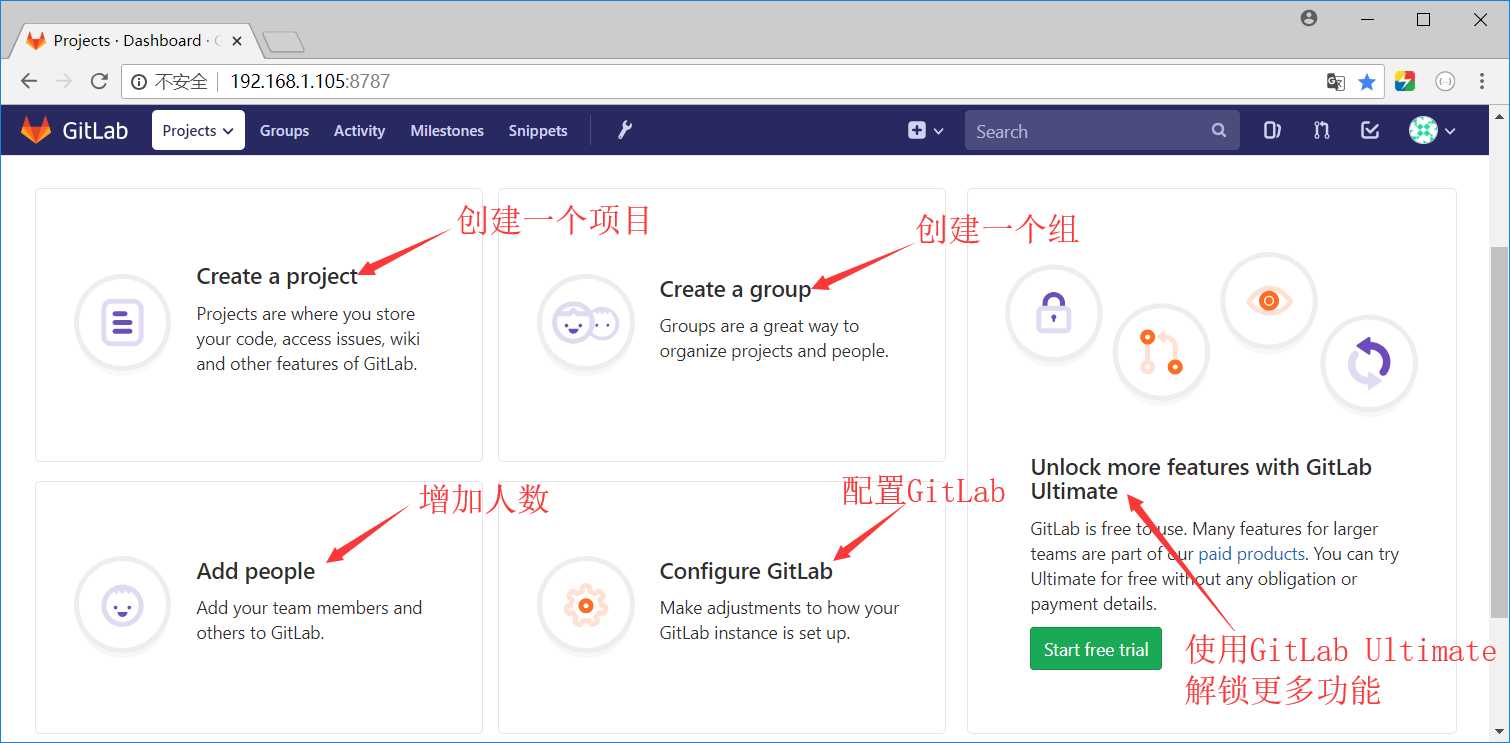
Task: Close the Projects Dashboard tab
Action: click(237, 41)
